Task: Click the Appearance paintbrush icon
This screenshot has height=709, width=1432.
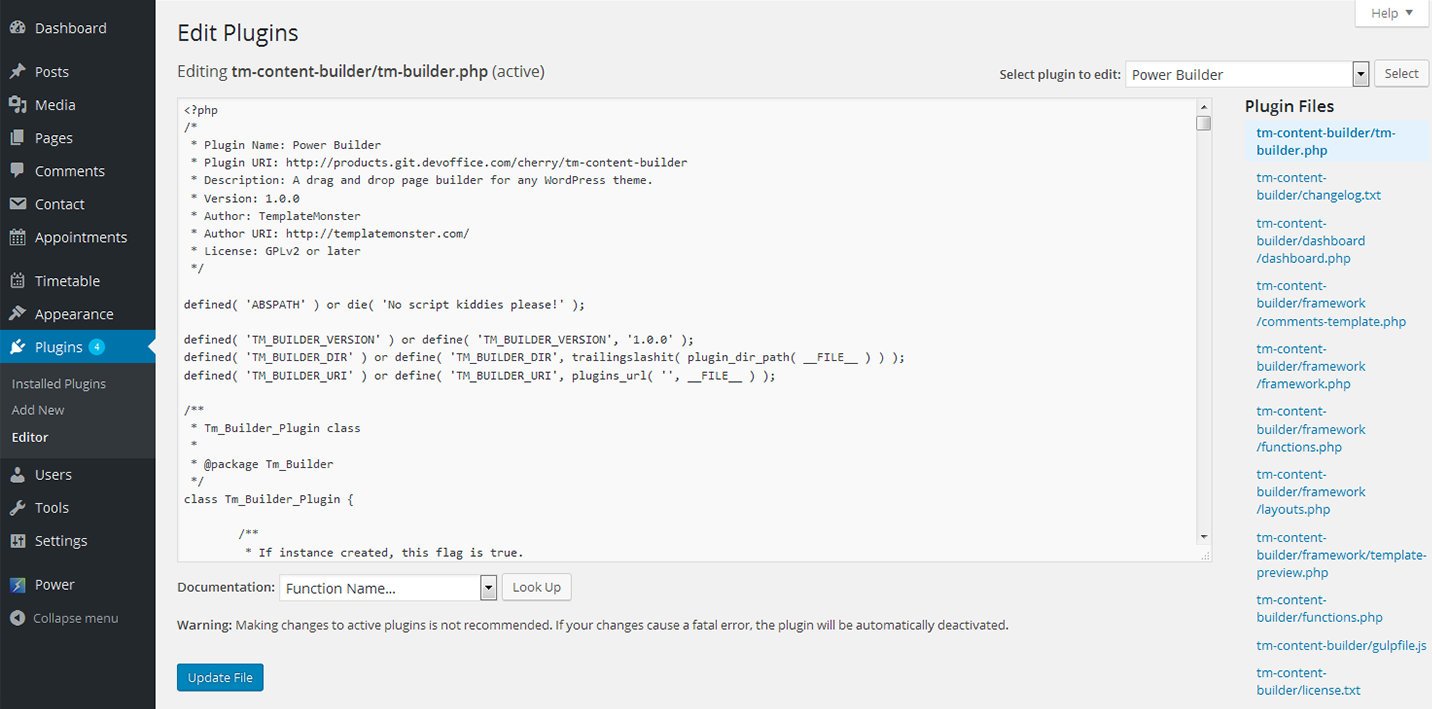Action: [17, 314]
